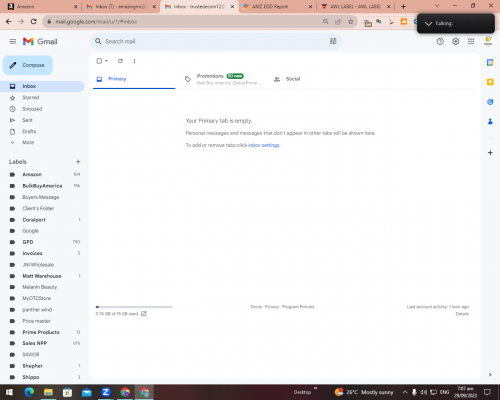This screenshot has width=500, height=400.
Task: Open Gmail Settings gear
Action: pos(455,41)
